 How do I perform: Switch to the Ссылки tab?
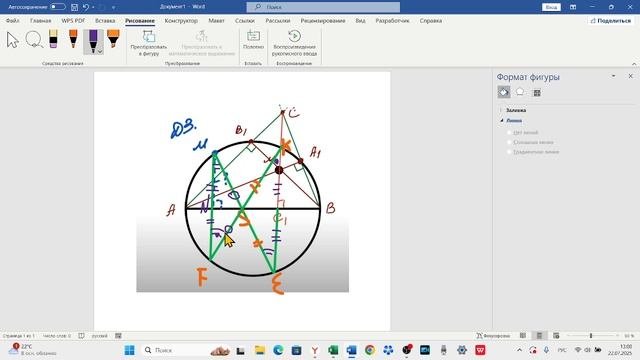point(244,20)
